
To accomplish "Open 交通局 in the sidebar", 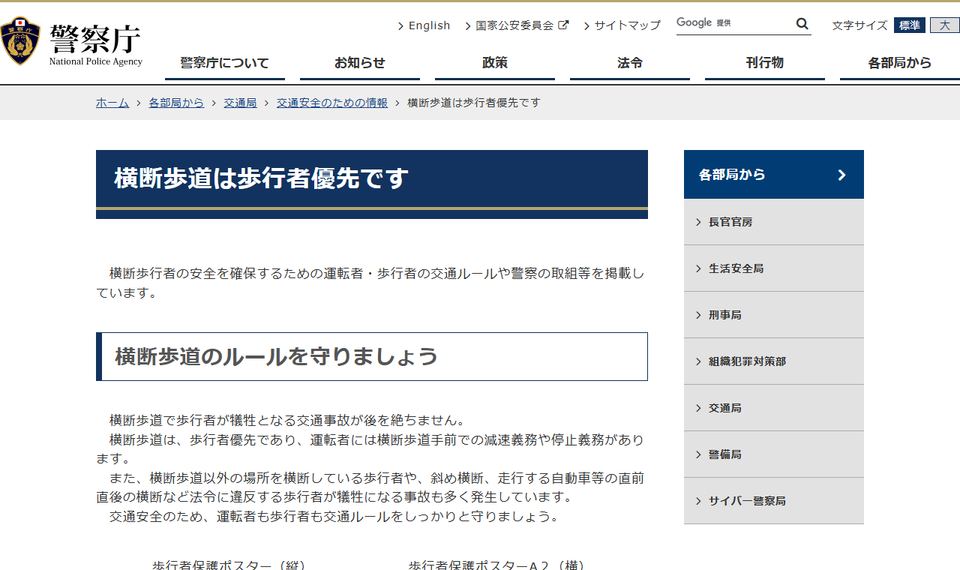I will pyautogui.click(x=774, y=408).
